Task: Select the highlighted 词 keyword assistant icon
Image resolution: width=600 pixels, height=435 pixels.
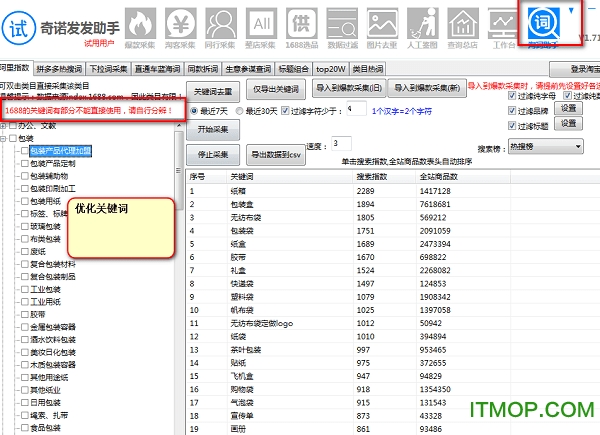Action: (x=545, y=24)
